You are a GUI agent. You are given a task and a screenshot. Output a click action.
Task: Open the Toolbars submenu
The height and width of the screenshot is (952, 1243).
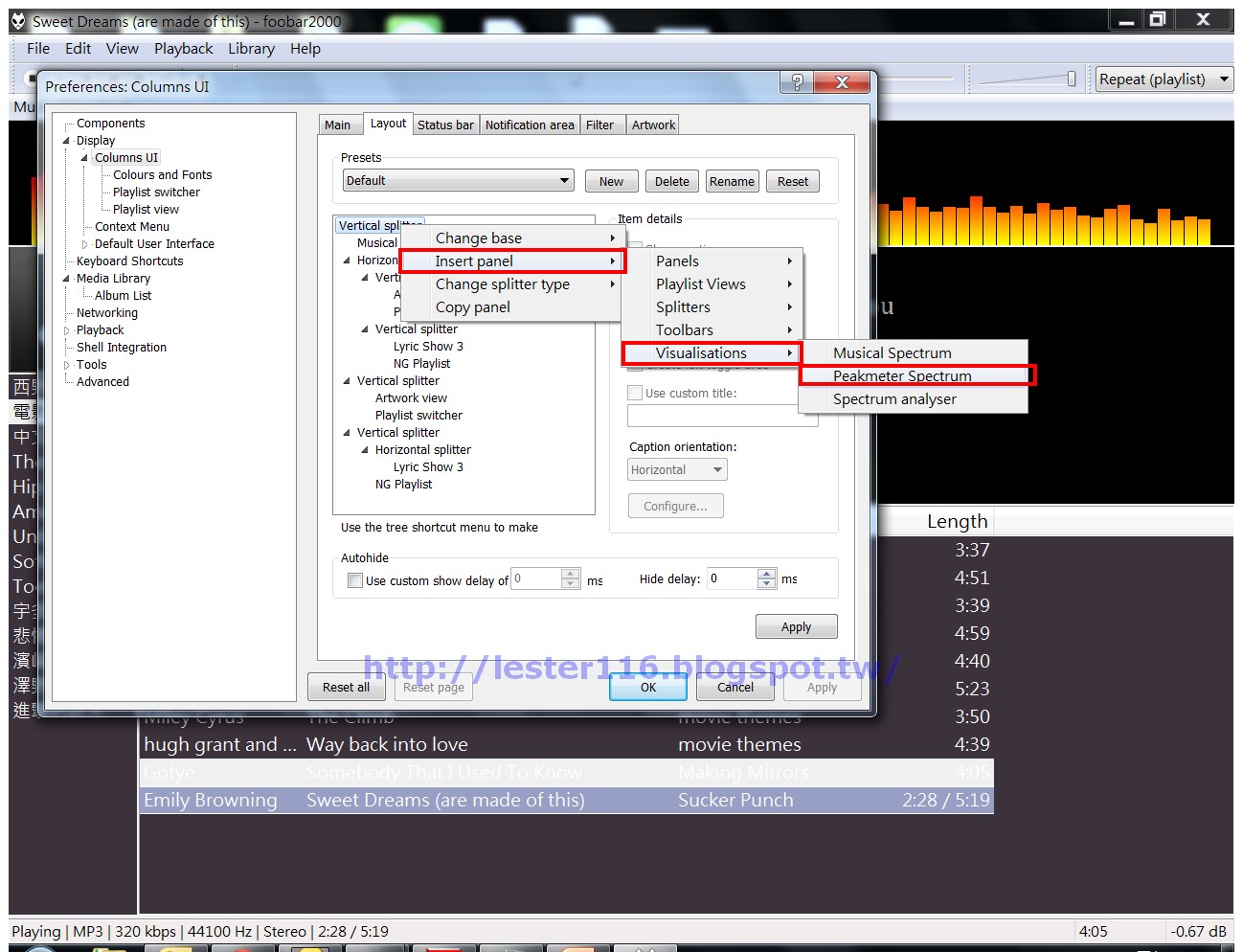click(x=712, y=330)
